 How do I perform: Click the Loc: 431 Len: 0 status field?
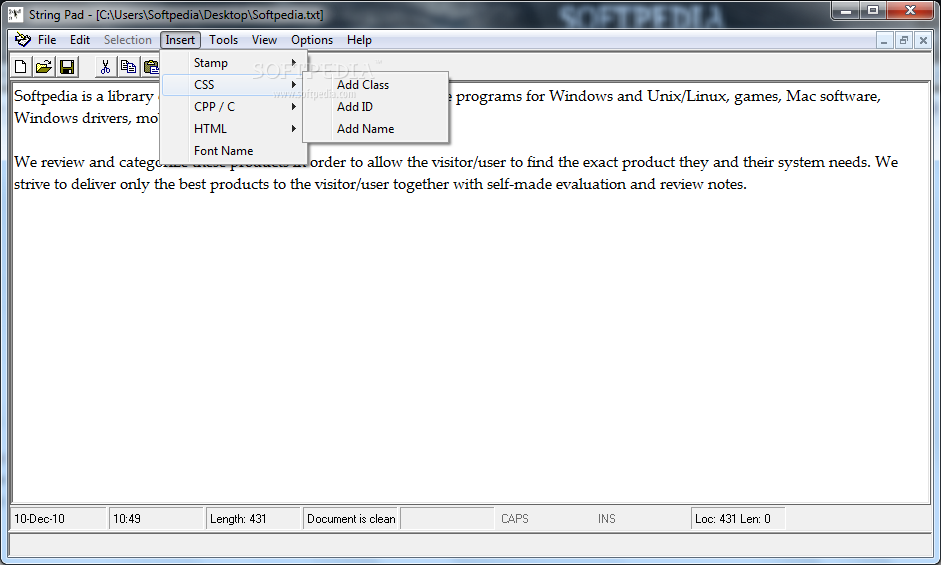[x=738, y=519]
